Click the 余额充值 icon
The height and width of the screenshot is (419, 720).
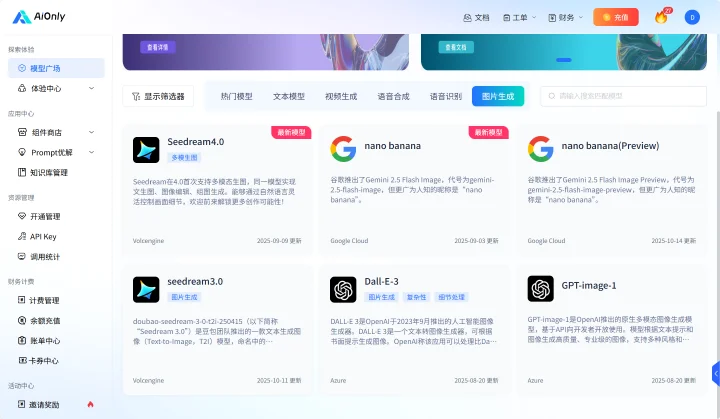[x=22, y=320]
